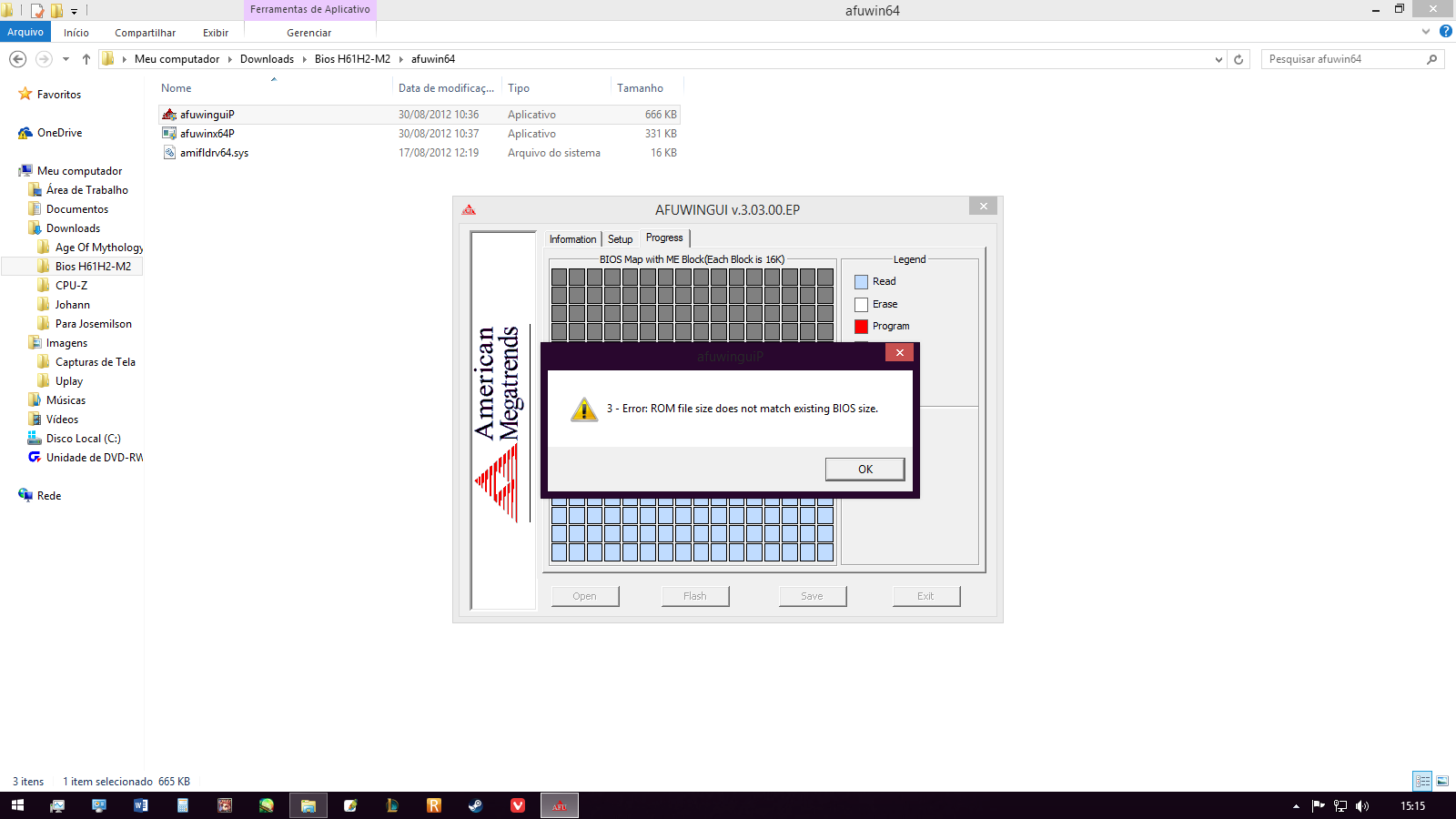Open Microsoft Word from the taskbar
The width and height of the screenshot is (1456, 819).
click(141, 805)
